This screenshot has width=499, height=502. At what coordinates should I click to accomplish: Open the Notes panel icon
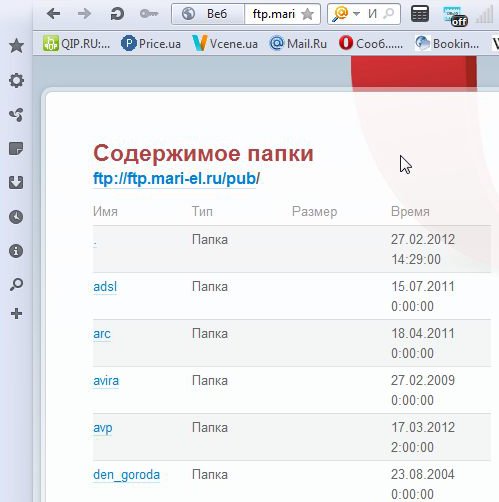click(16, 149)
